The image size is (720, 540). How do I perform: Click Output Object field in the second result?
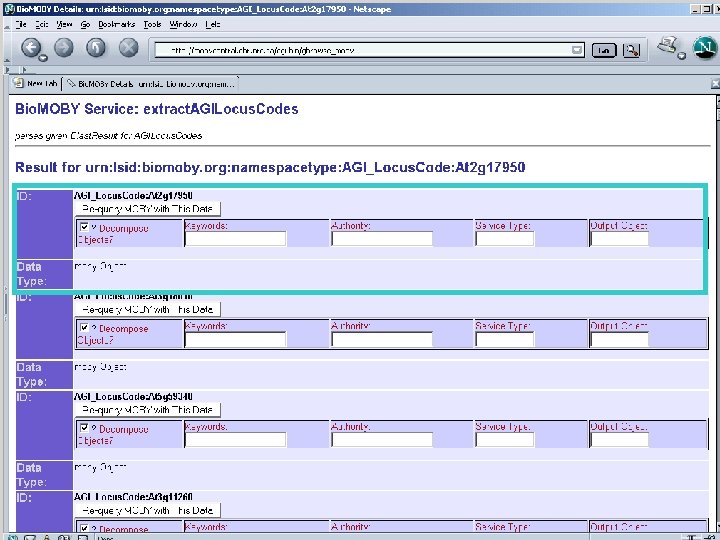[619, 339]
